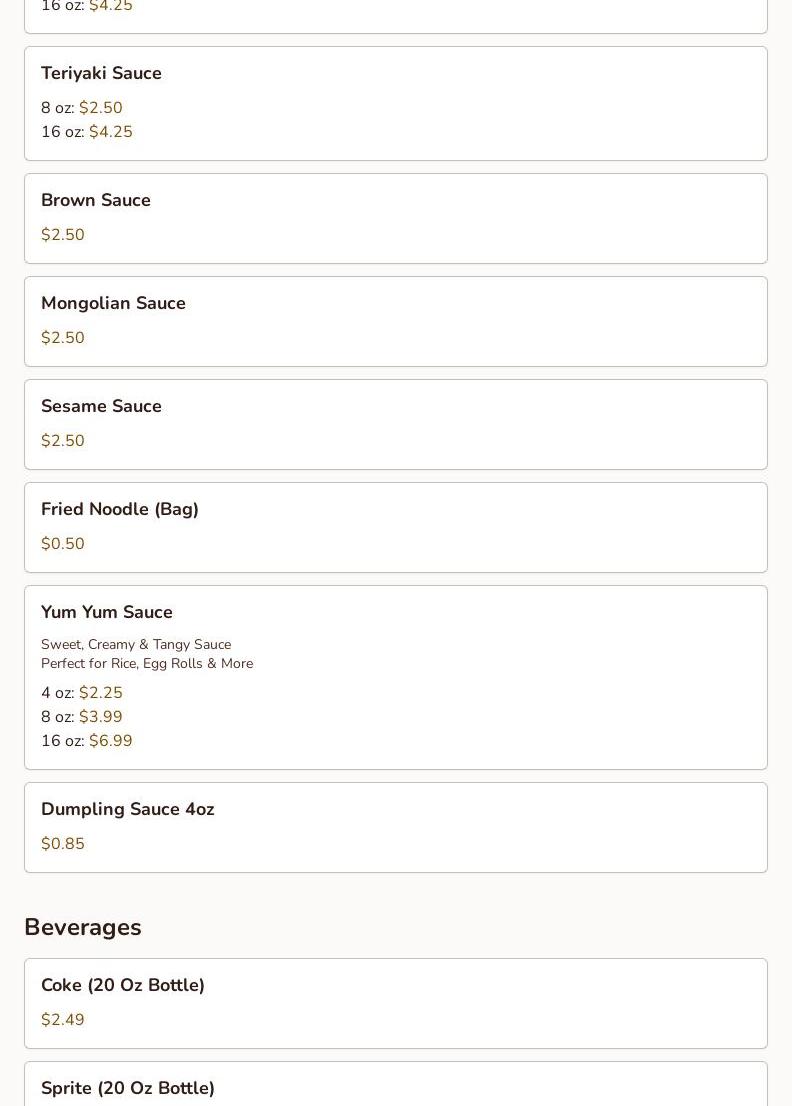Select Yum Yum Sauce 16 oz option
This screenshot has height=1106, width=792.
[87, 741]
